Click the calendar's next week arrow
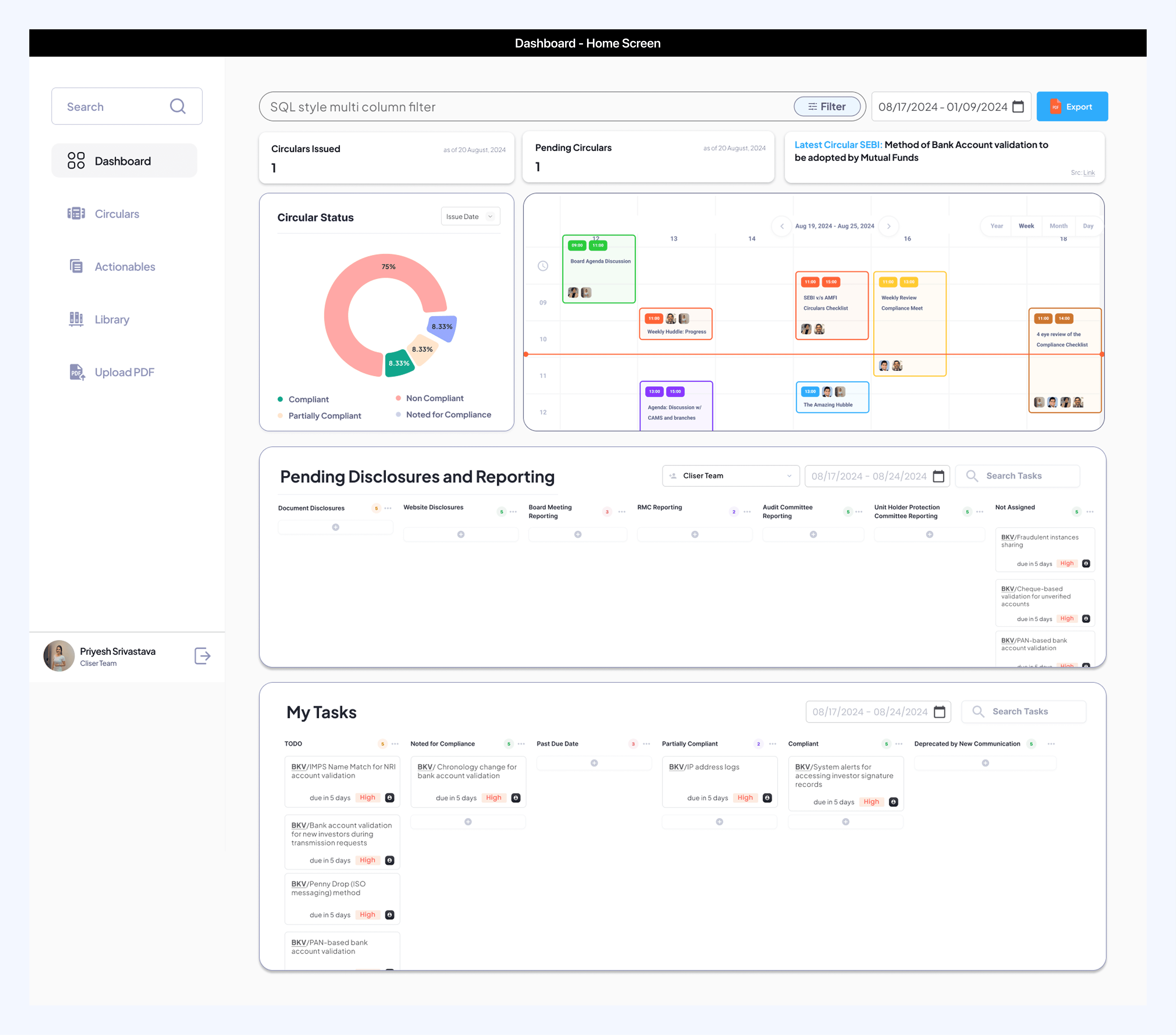1176x1035 pixels. pos(889,226)
